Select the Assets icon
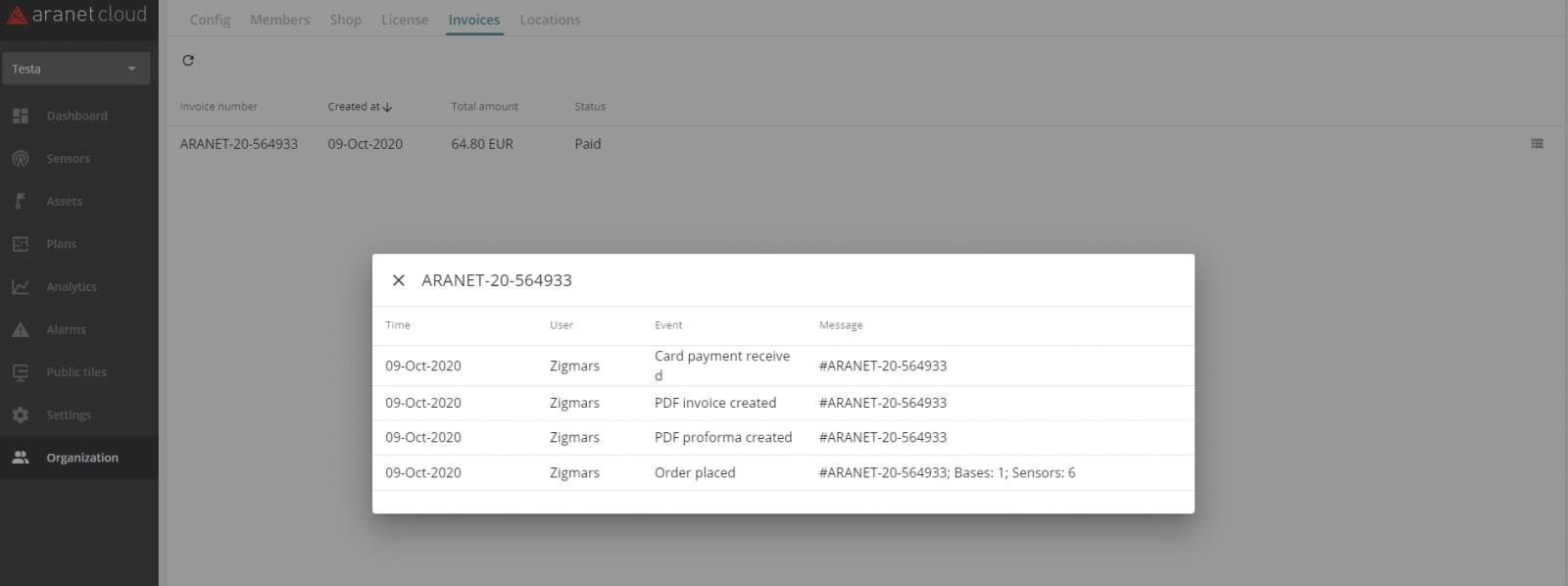The height and width of the screenshot is (586, 1568). [21, 201]
